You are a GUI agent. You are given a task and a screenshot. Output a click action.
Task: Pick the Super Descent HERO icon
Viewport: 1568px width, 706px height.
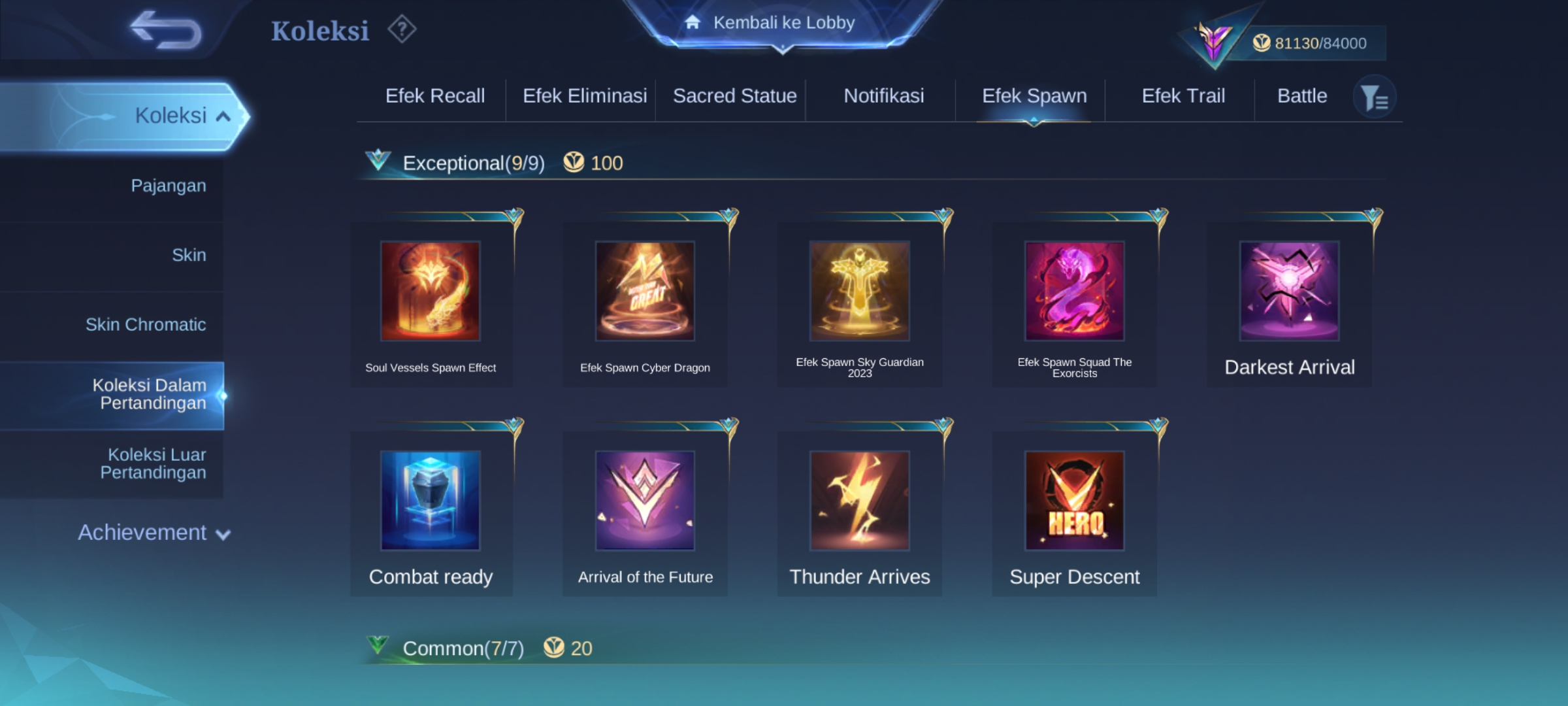pyautogui.click(x=1075, y=500)
